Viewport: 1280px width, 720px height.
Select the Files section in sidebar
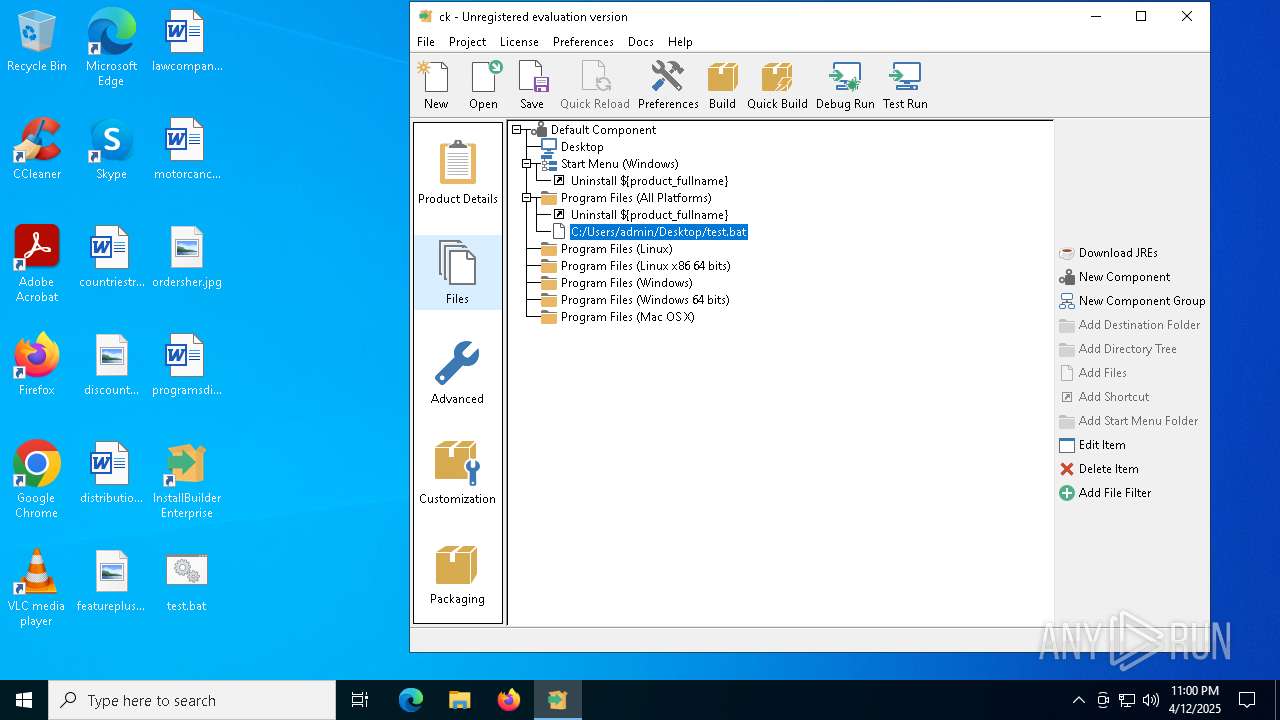point(458,272)
